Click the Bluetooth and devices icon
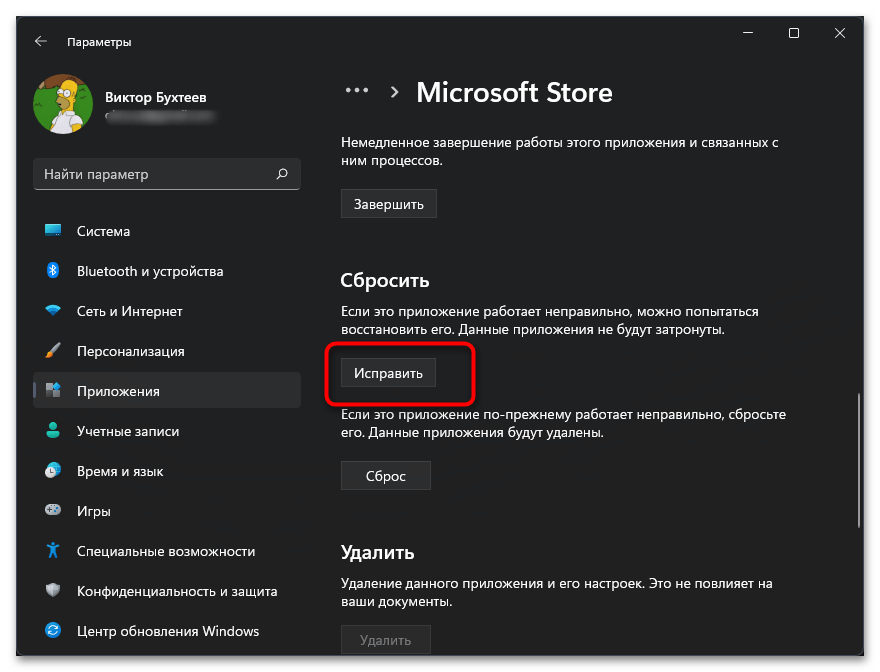Screen dimensions: 880x672 (54, 271)
